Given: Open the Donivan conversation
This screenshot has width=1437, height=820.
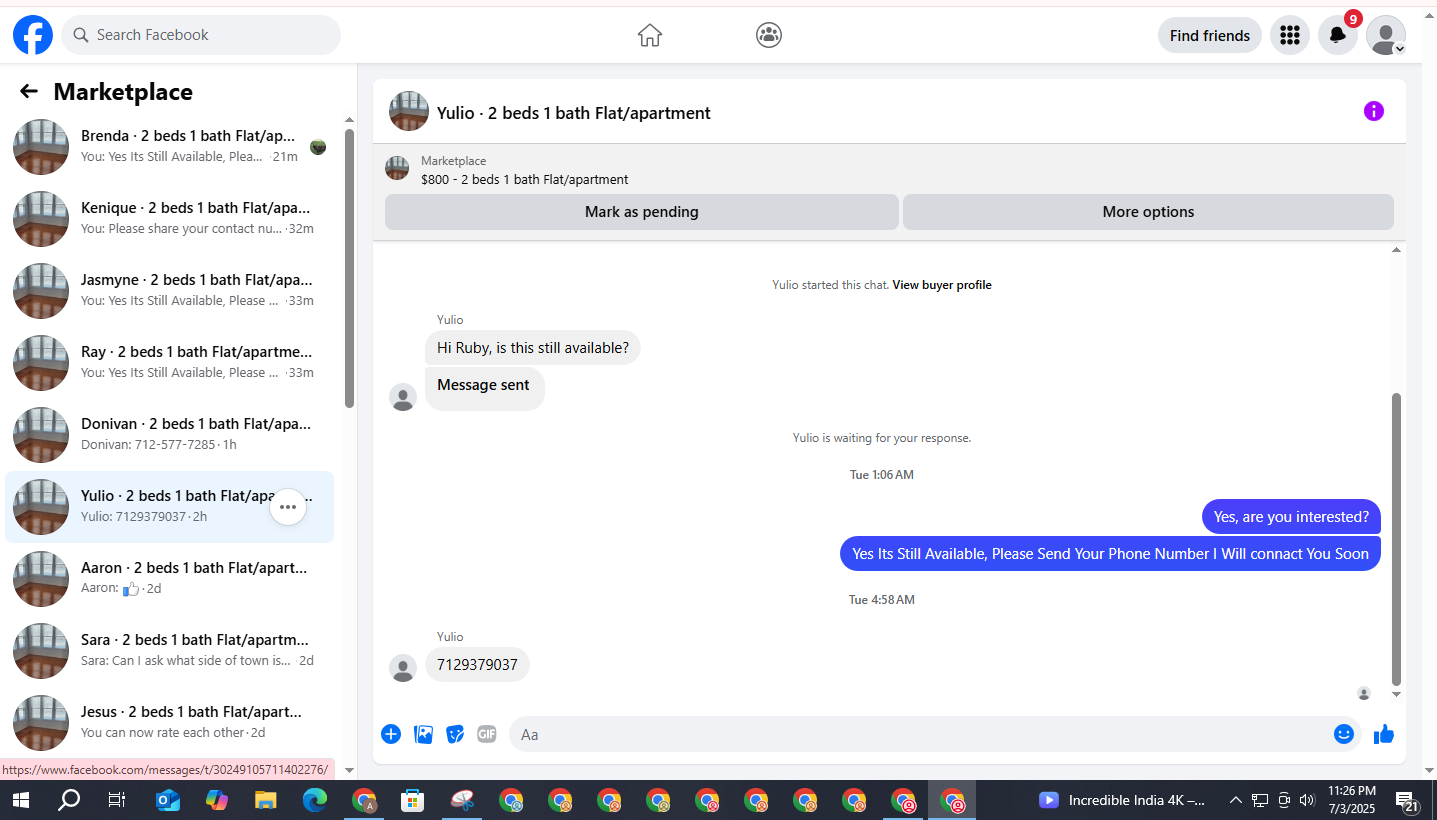Looking at the screenshot, I should (x=170, y=435).
